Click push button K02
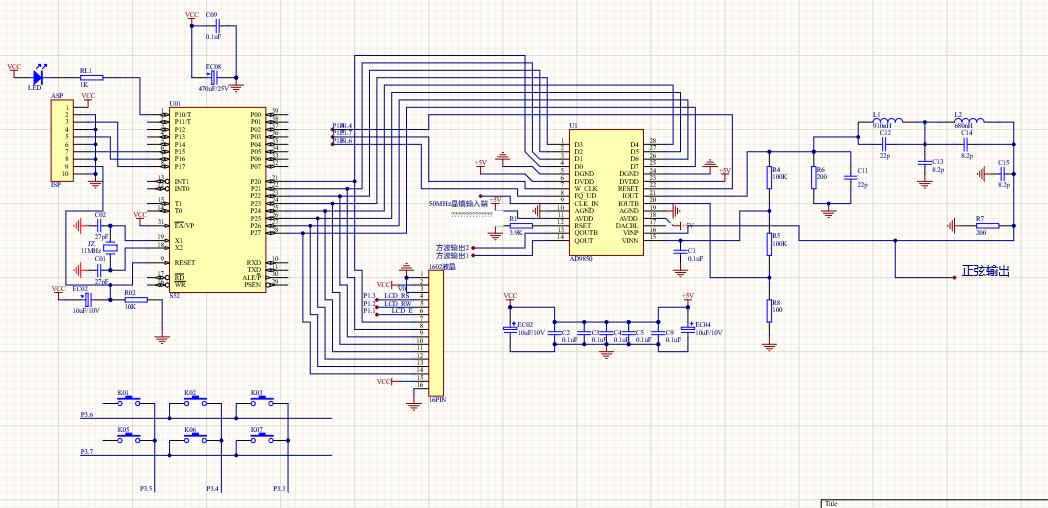This screenshot has width=1048, height=508. click(x=194, y=402)
